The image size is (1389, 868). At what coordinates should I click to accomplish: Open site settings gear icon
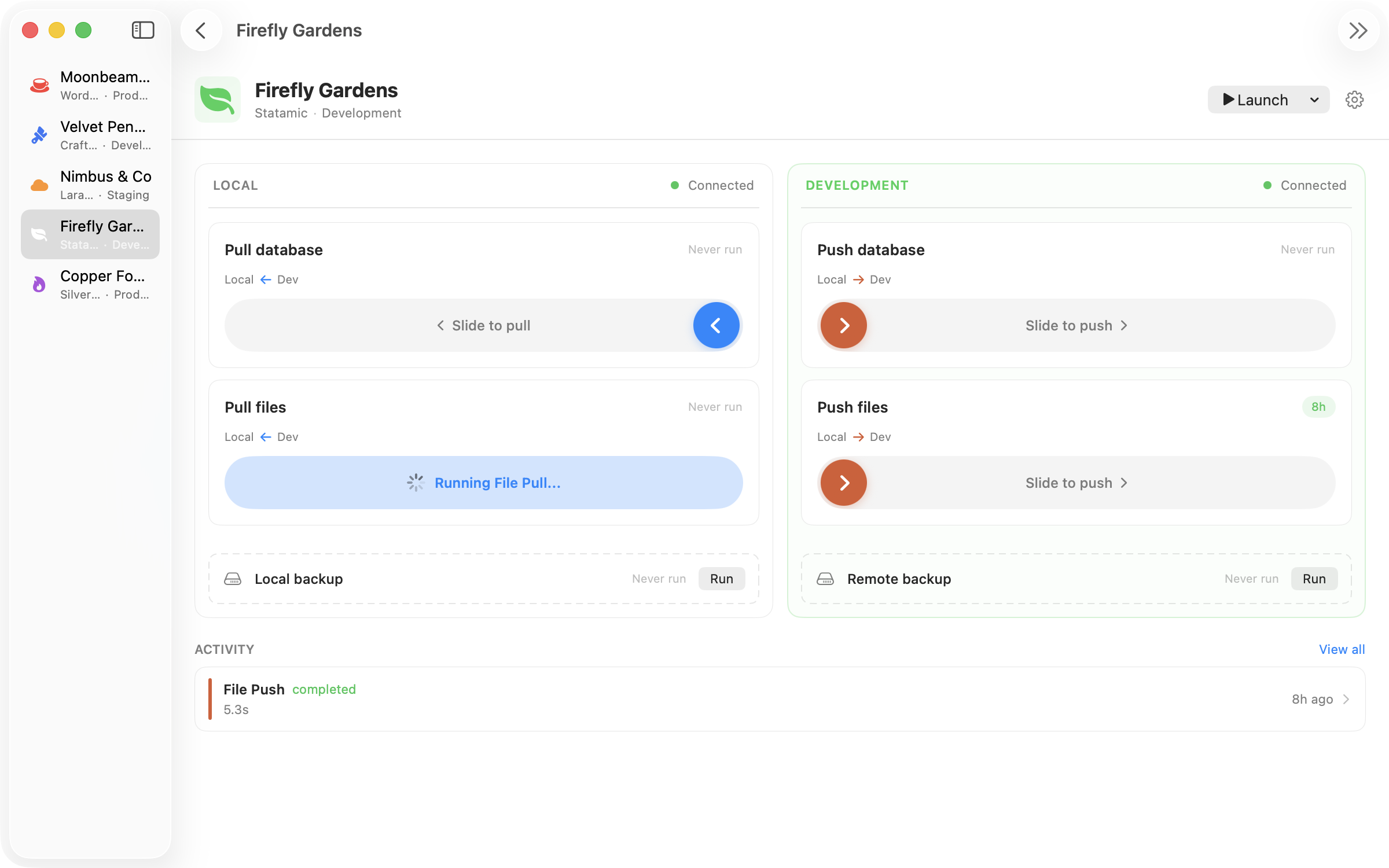click(1354, 100)
